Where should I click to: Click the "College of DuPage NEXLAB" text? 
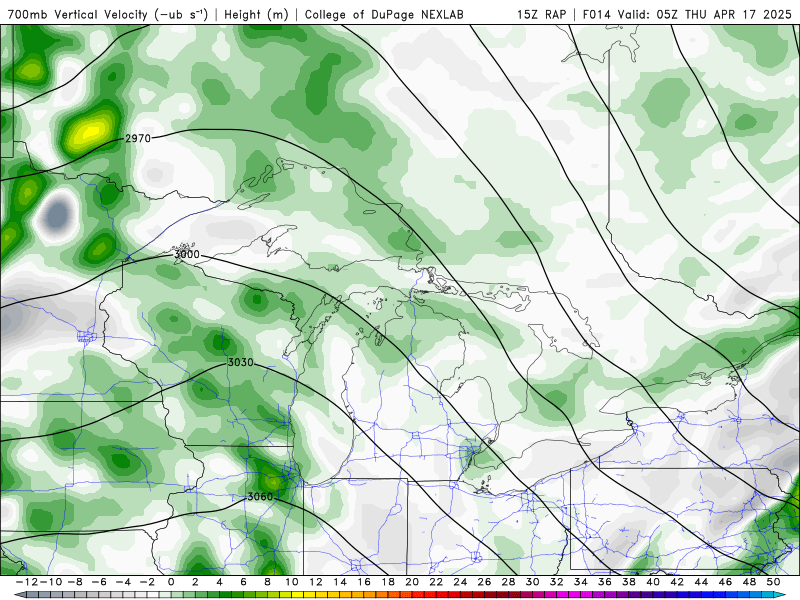click(384, 14)
